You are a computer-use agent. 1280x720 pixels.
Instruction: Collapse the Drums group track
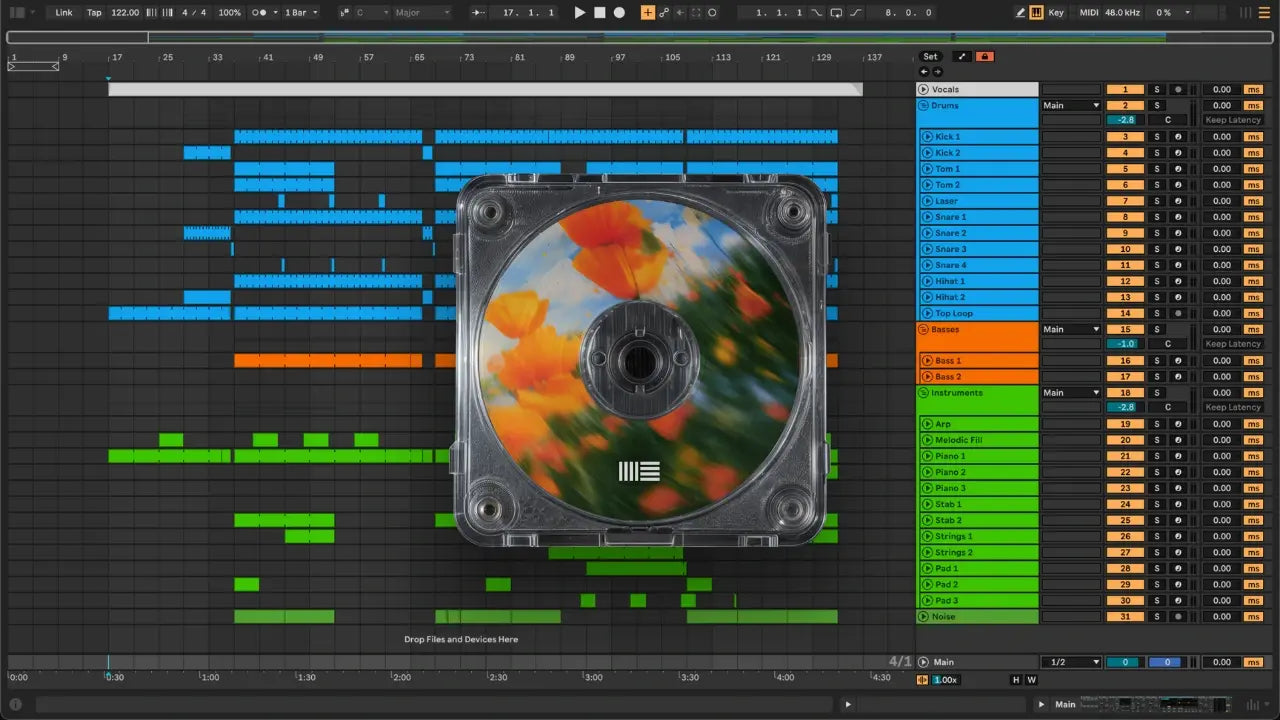coord(924,106)
